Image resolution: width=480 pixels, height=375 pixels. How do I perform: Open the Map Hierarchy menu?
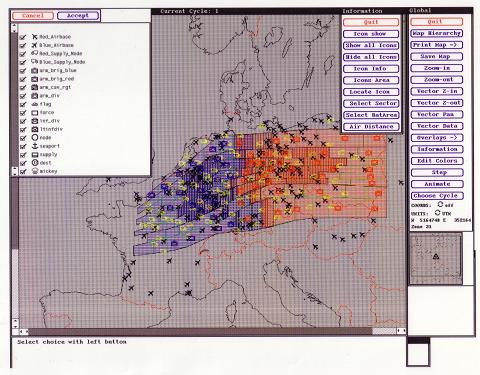(x=436, y=33)
